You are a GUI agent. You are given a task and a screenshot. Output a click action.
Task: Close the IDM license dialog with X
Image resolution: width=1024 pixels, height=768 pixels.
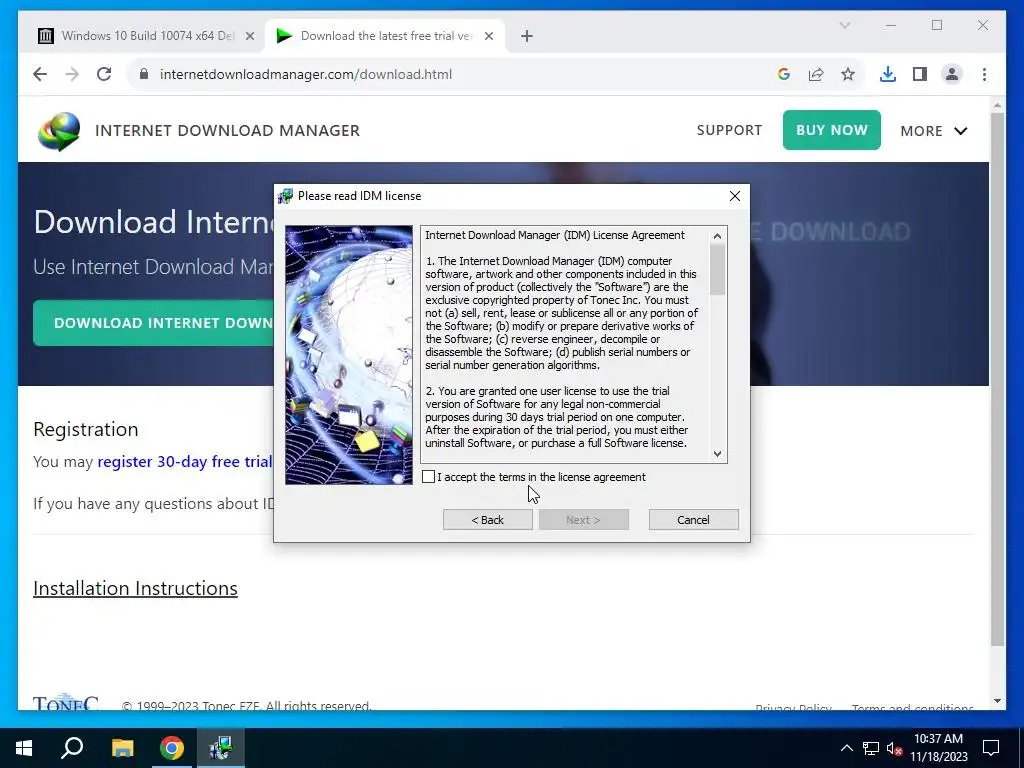tap(735, 196)
